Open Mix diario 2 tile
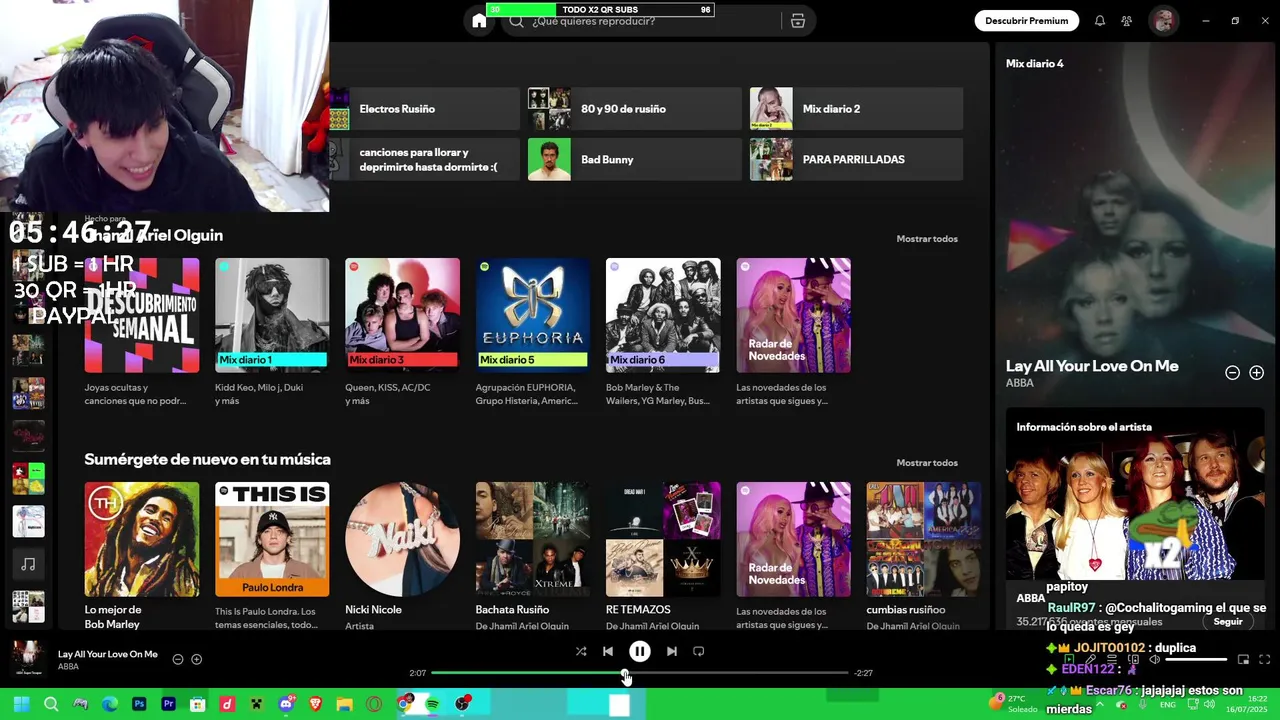The height and width of the screenshot is (720, 1280). pyautogui.click(x=856, y=109)
